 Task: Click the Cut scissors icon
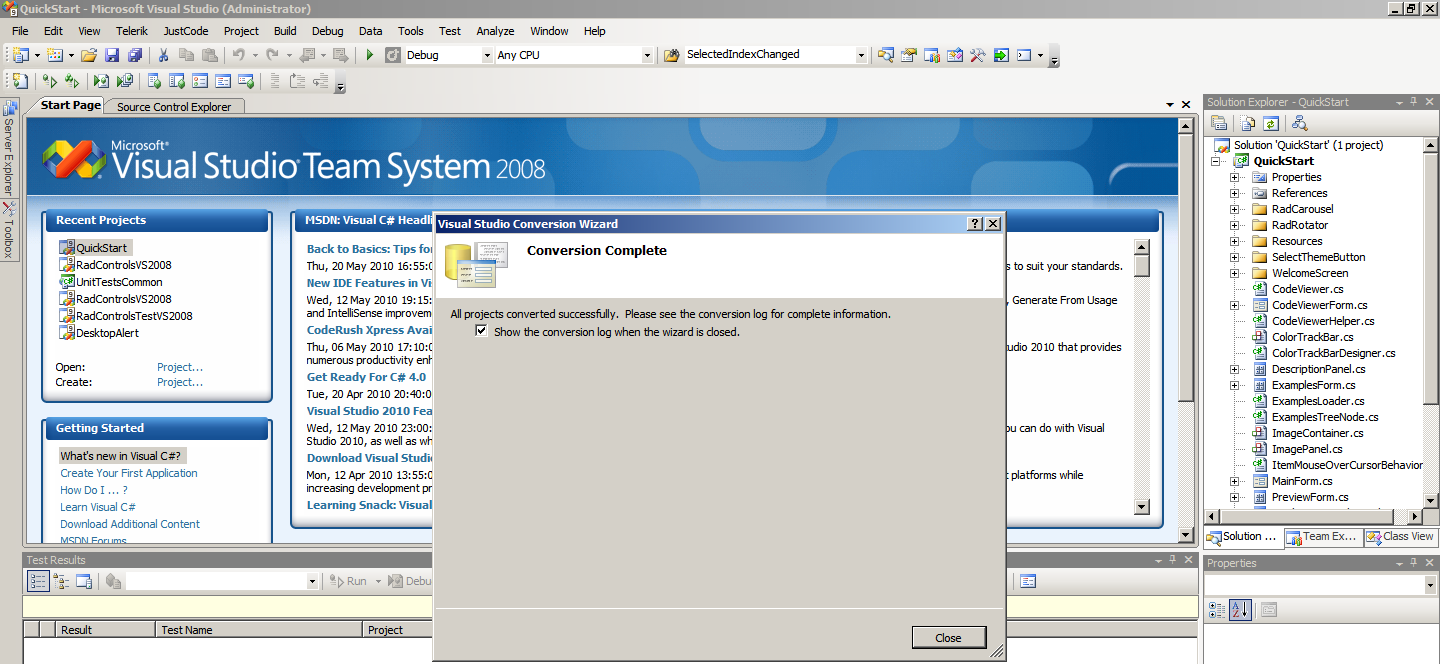[163, 55]
